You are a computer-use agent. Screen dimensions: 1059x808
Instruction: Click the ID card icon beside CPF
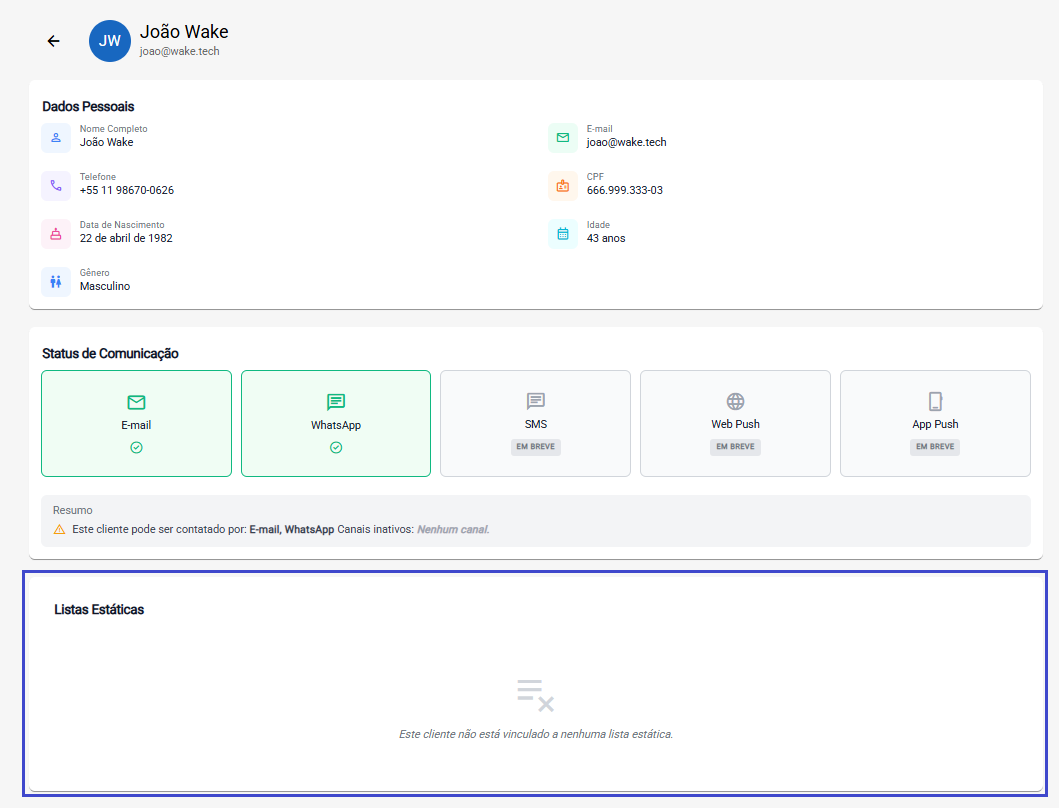point(563,185)
